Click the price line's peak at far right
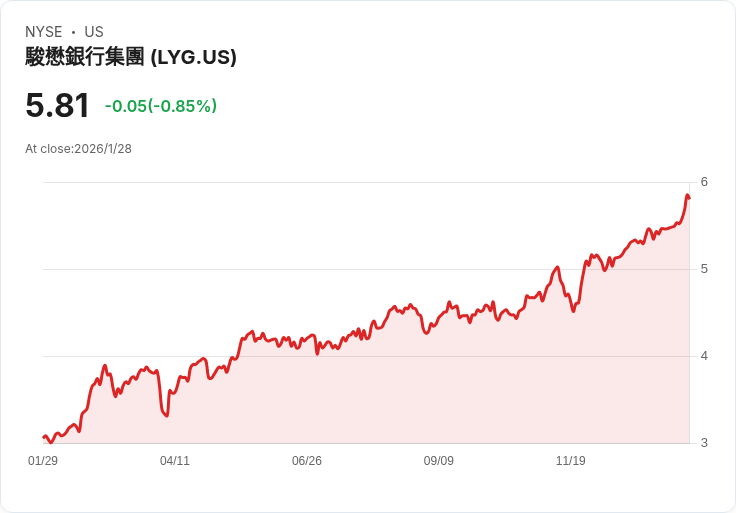The image size is (736, 513). (x=687, y=195)
